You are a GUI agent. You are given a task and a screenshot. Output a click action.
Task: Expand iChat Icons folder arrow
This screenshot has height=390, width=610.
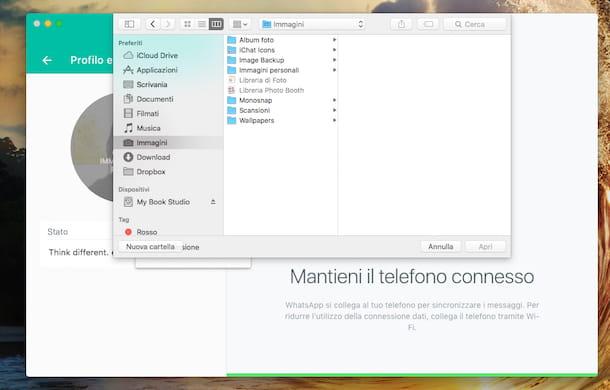click(334, 50)
